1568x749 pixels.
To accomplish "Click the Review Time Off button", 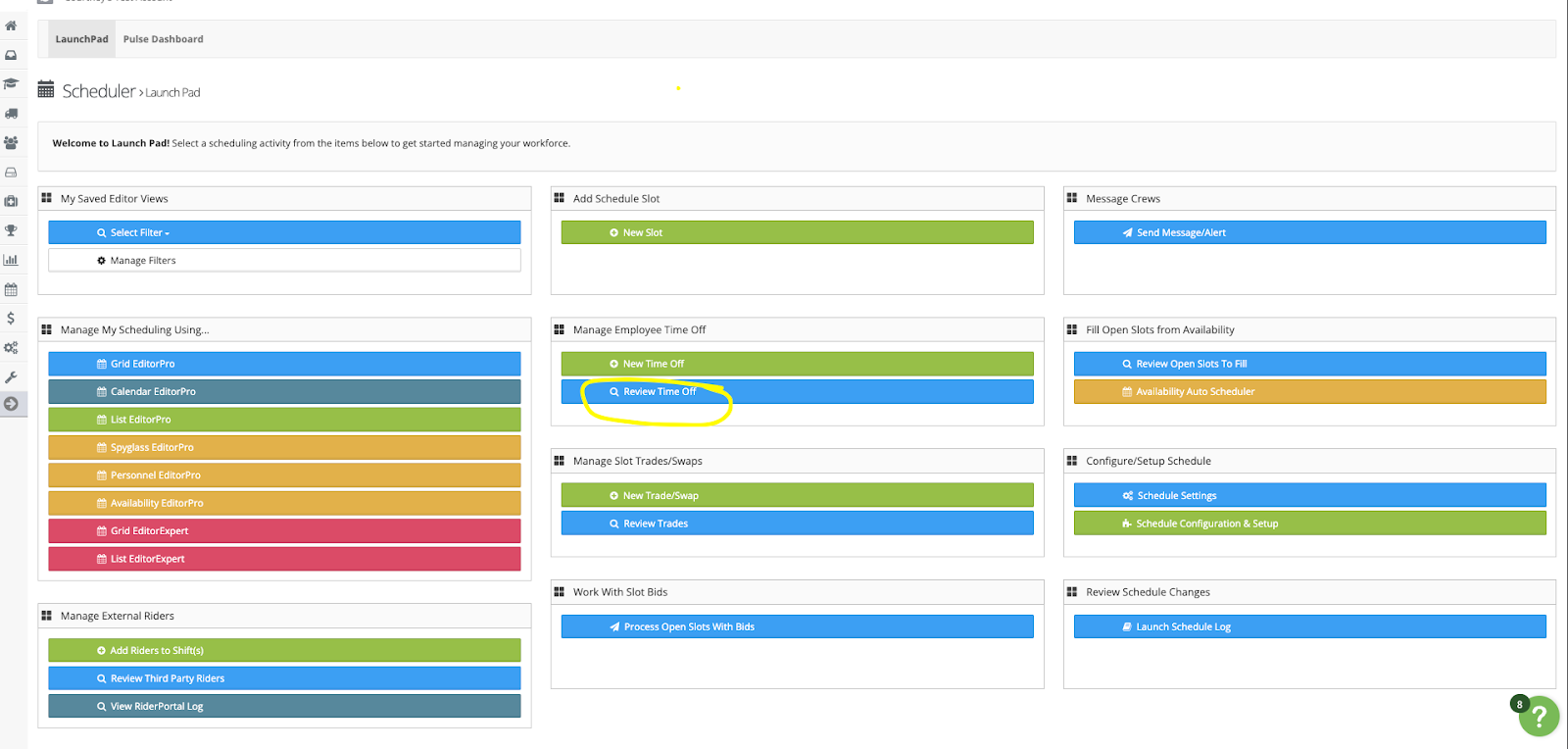I will [797, 392].
